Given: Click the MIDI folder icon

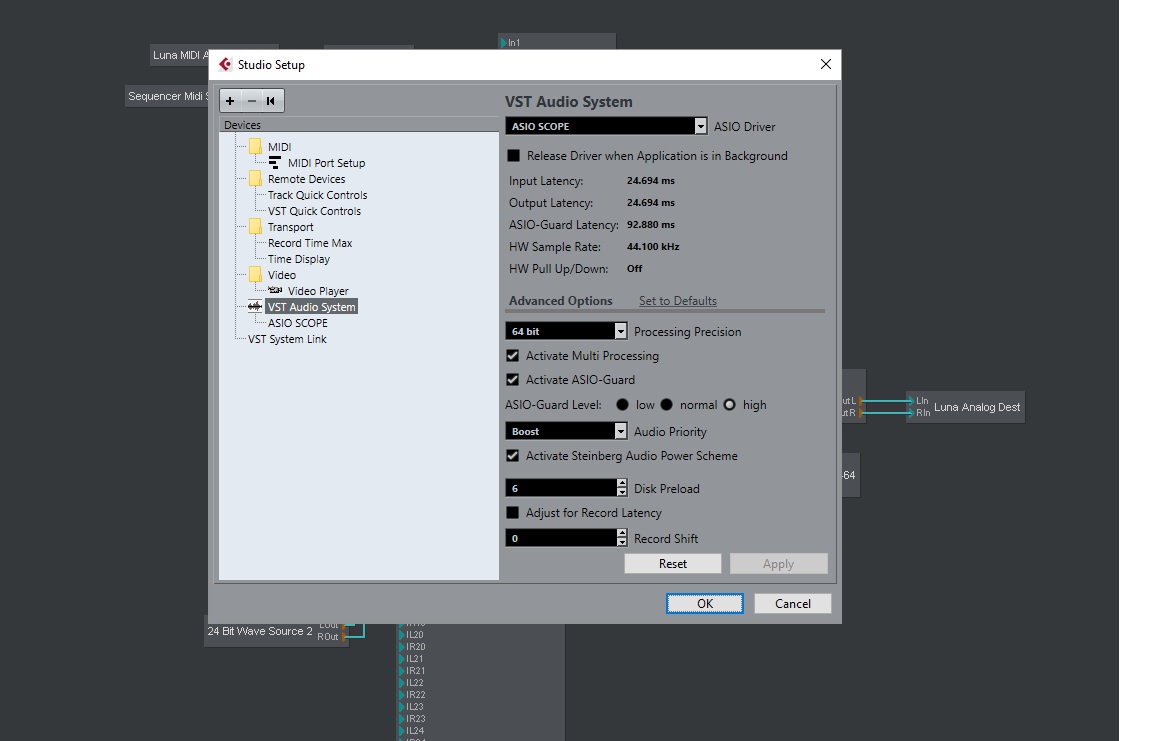Looking at the screenshot, I should (x=256, y=146).
